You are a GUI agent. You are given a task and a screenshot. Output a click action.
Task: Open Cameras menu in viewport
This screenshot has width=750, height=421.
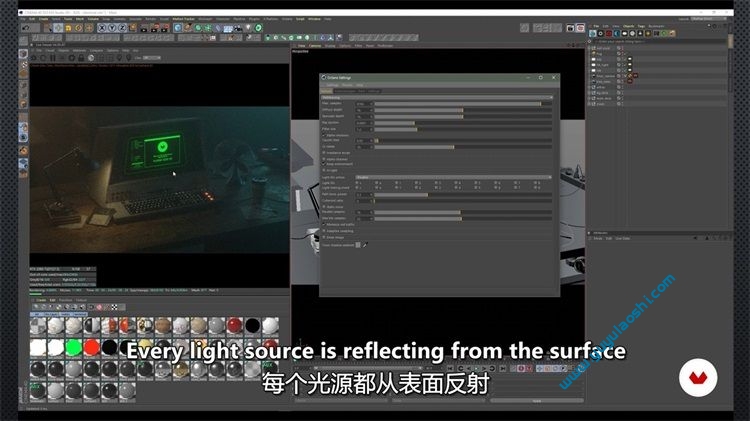pos(315,45)
